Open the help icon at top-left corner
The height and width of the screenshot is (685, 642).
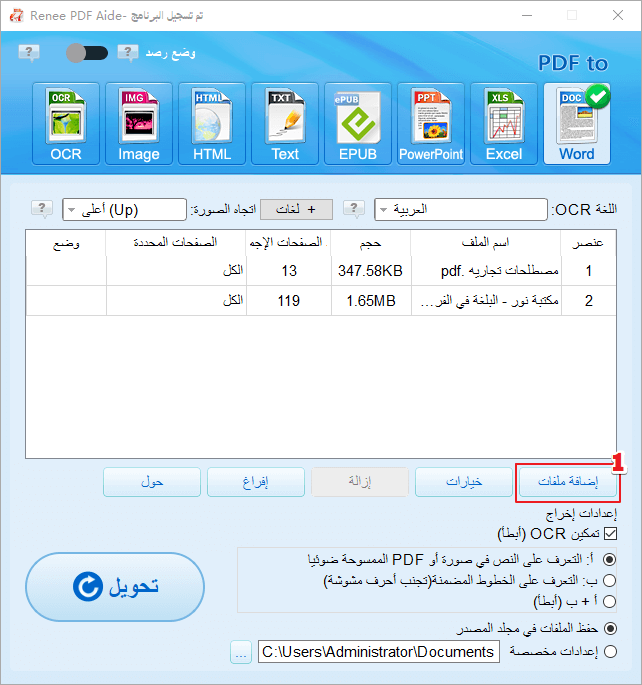29,53
